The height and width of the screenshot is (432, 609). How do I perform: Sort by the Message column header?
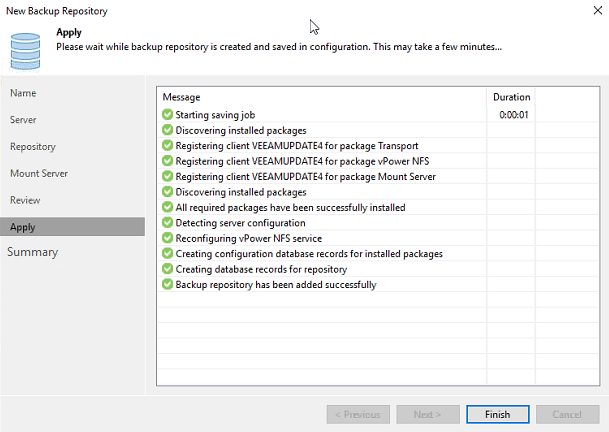point(320,97)
